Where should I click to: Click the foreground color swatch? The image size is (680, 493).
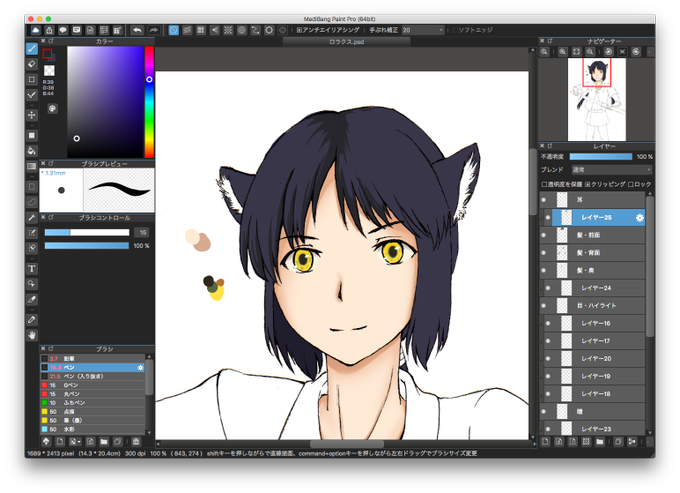pyautogui.click(x=47, y=53)
